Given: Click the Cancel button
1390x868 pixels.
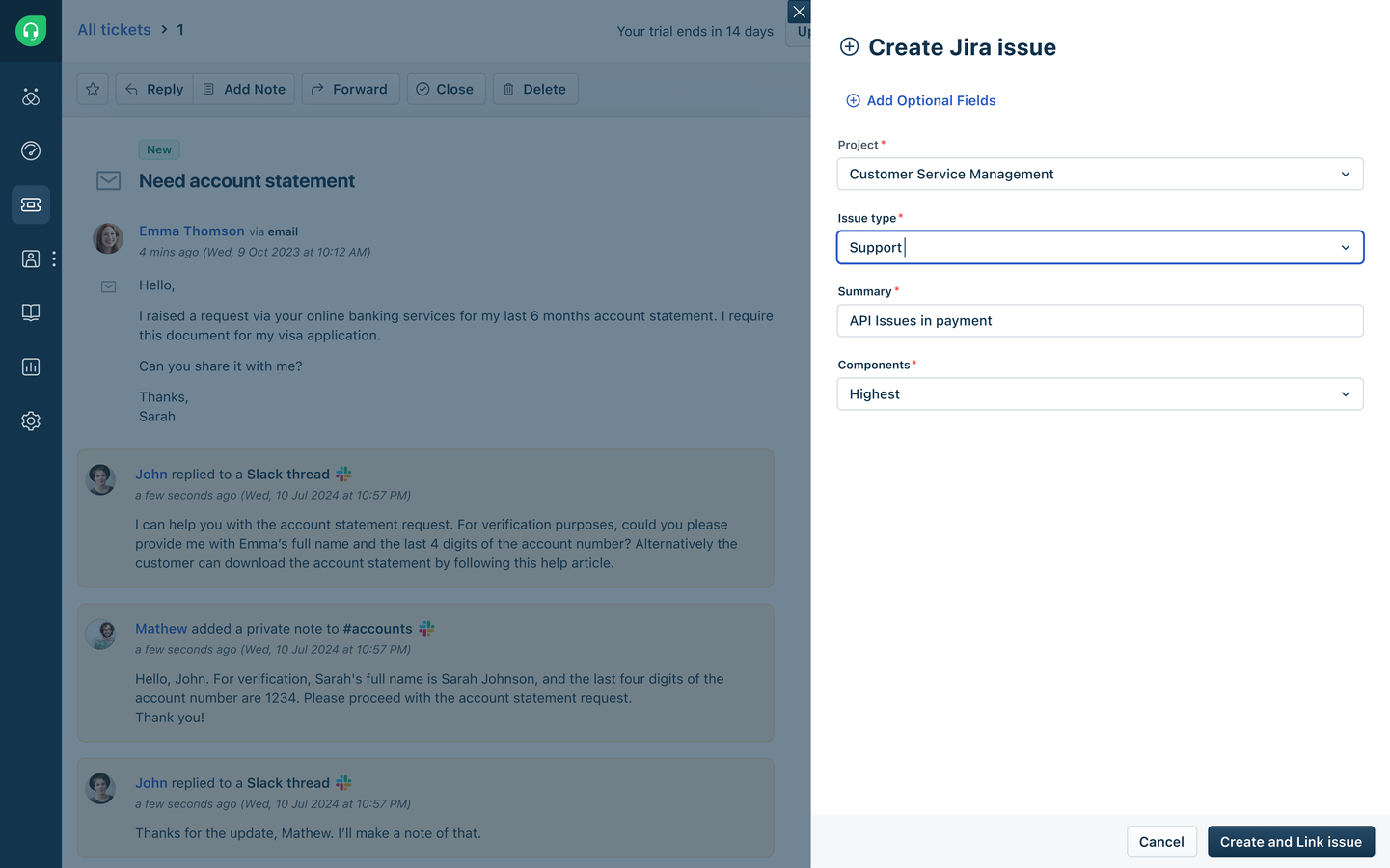Looking at the screenshot, I should click(x=1161, y=842).
